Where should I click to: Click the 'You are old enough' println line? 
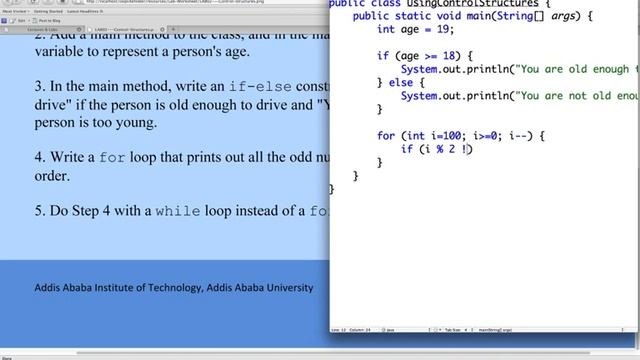(x=520, y=69)
